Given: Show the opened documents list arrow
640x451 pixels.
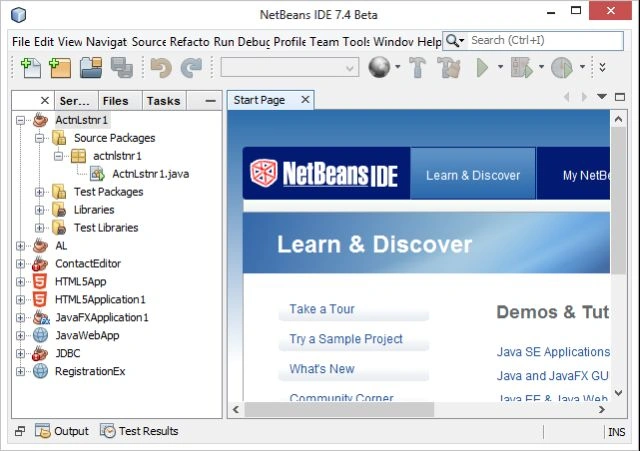Looking at the screenshot, I should click(x=602, y=97).
